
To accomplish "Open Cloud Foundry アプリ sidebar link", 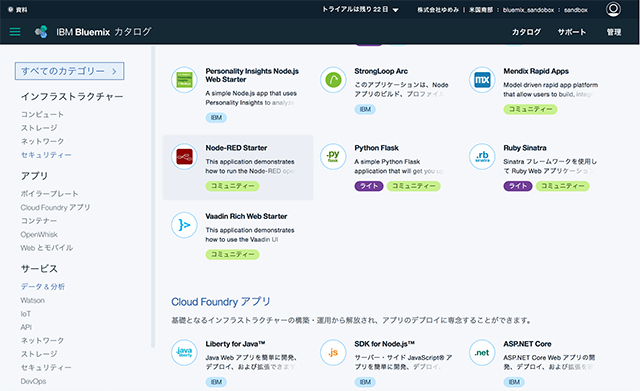I will pyautogui.click(x=56, y=207).
